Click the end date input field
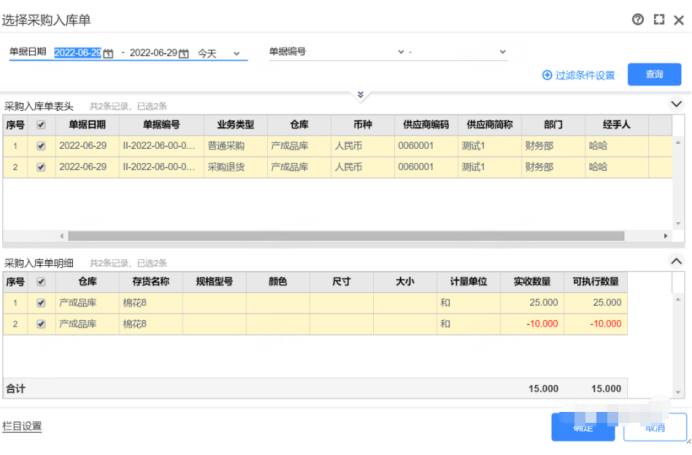The width and height of the screenshot is (692, 455). (153, 53)
